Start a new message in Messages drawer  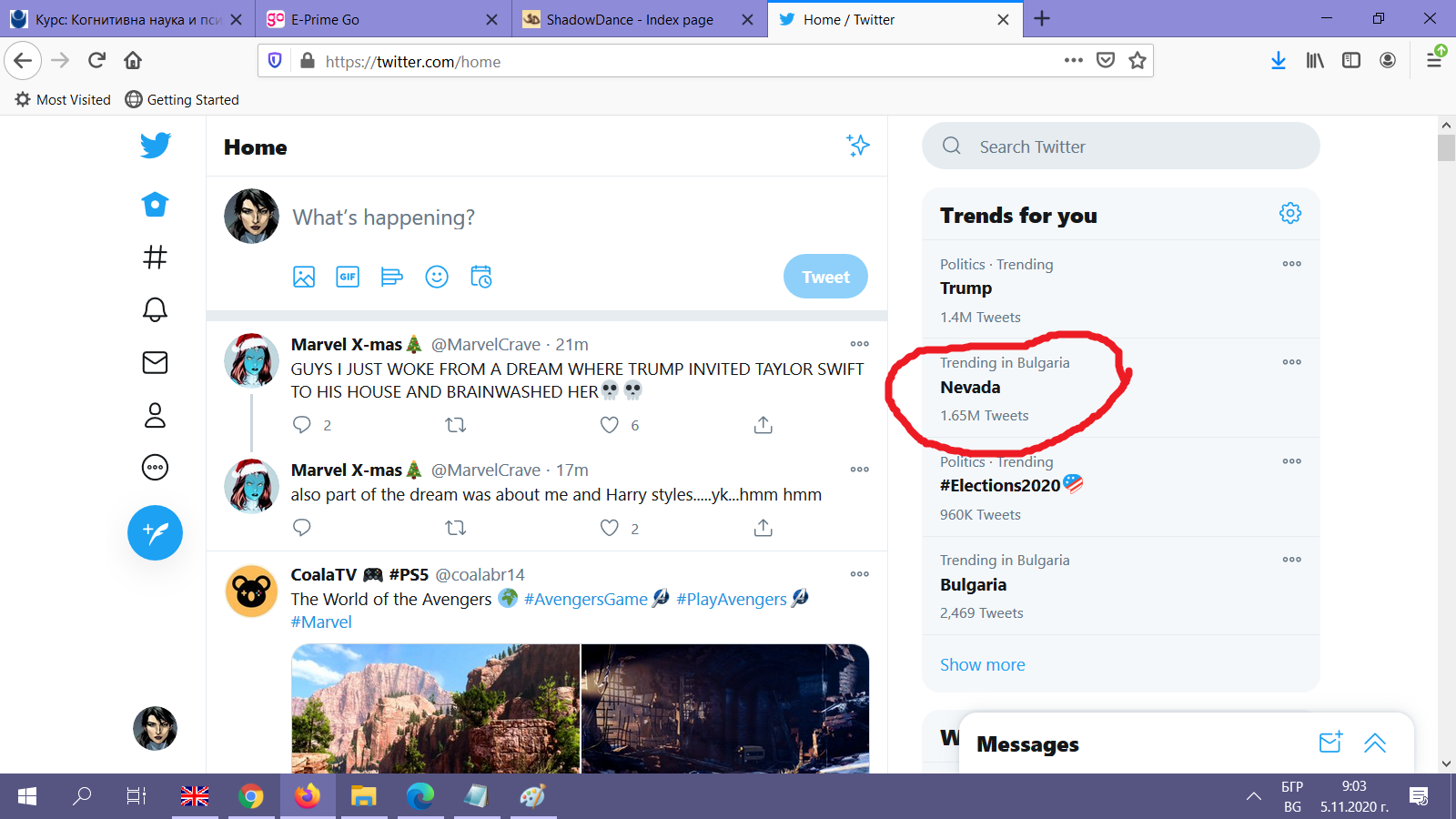(x=1330, y=743)
